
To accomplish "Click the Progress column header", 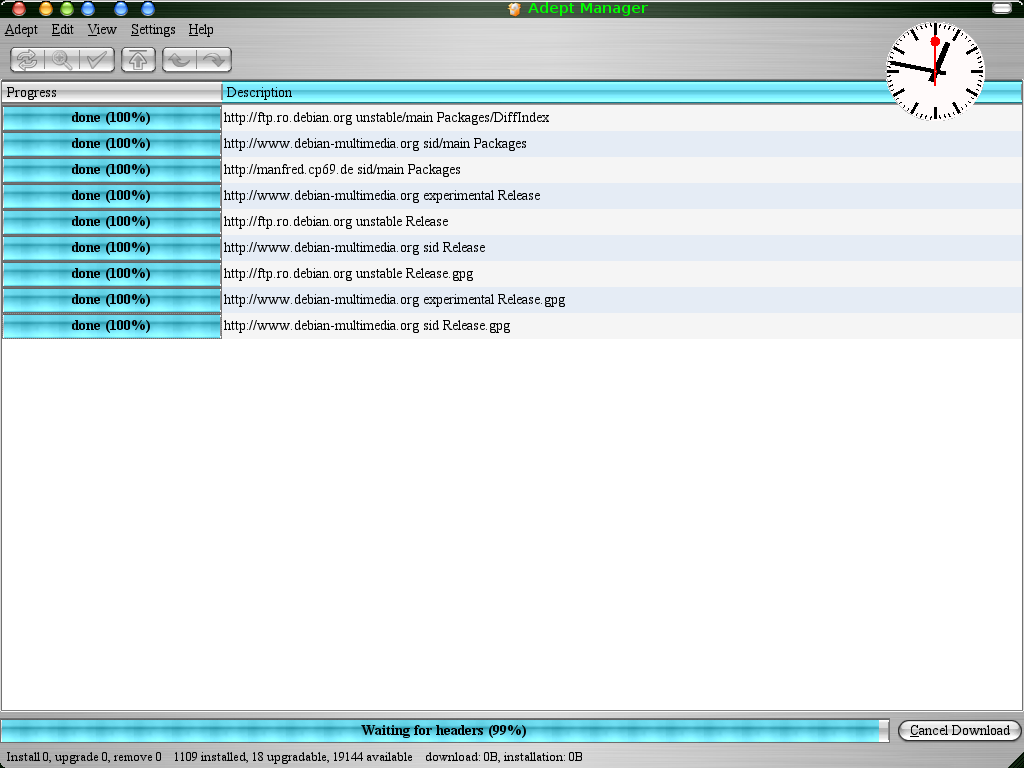I will click(x=112, y=92).
